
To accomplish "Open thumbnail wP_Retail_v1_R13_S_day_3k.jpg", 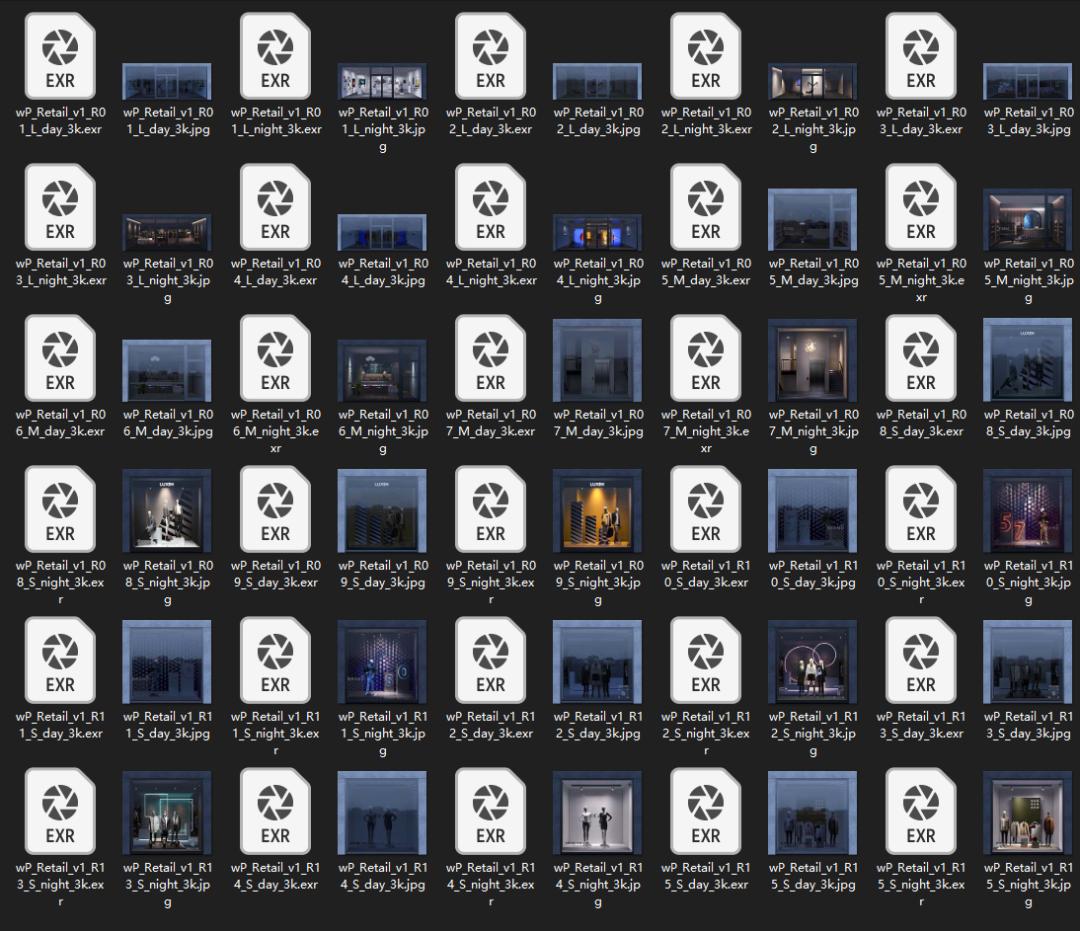I will pyautogui.click(x=1028, y=662).
